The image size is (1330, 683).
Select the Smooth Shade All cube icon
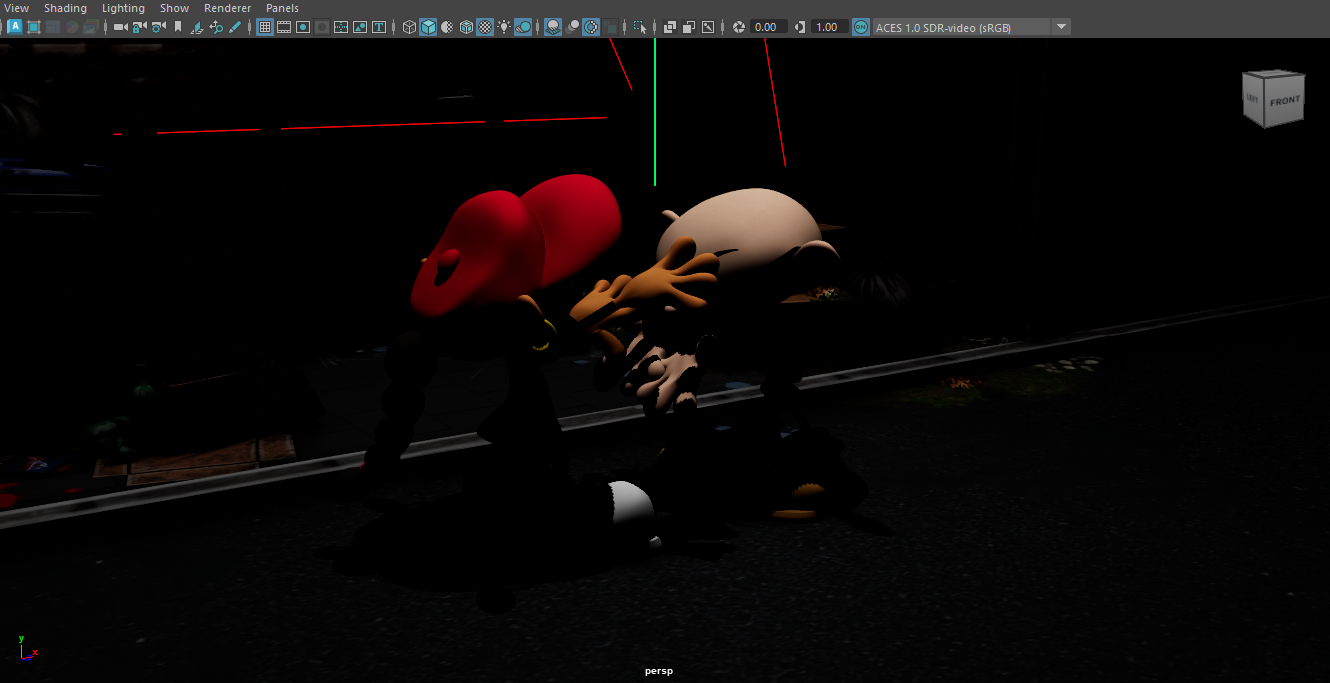coord(428,27)
